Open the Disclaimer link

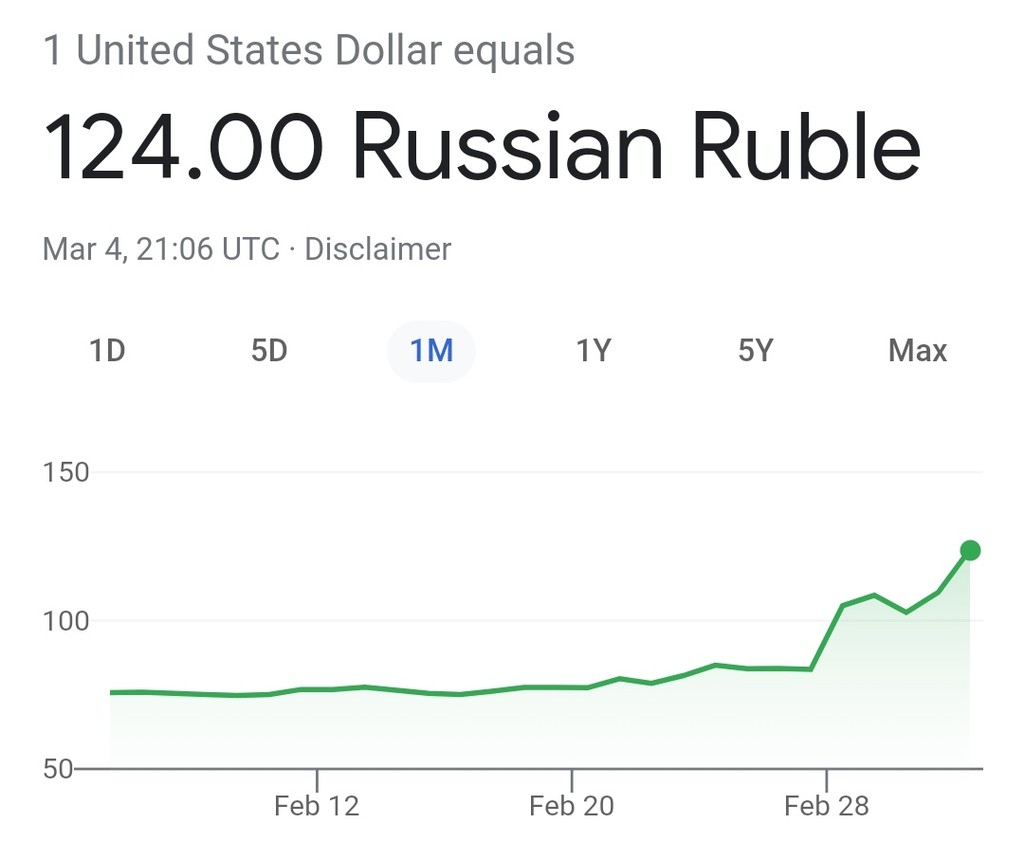(x=377, y=249)
